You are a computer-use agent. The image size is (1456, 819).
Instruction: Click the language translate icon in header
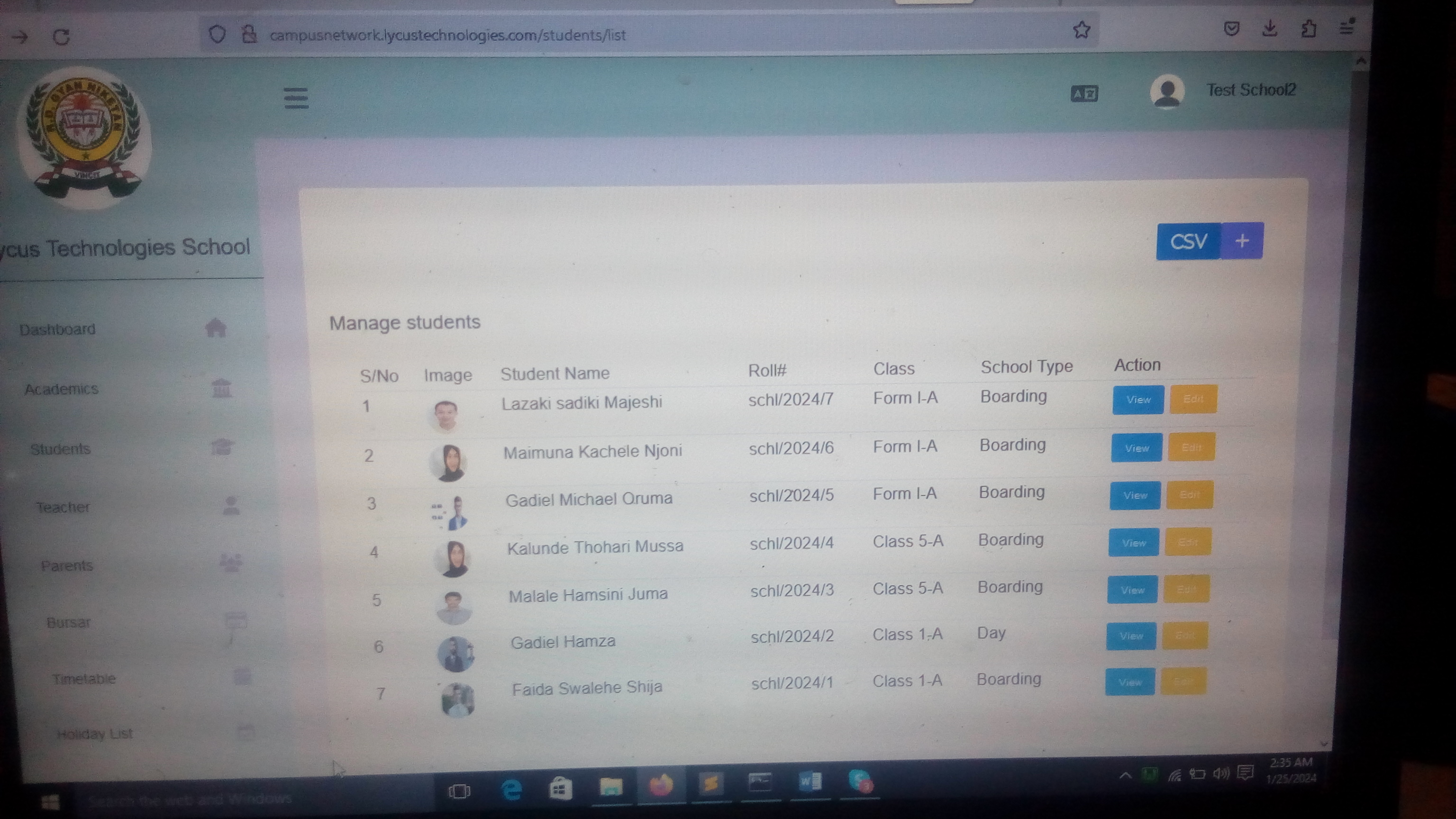click(1084, 94)
